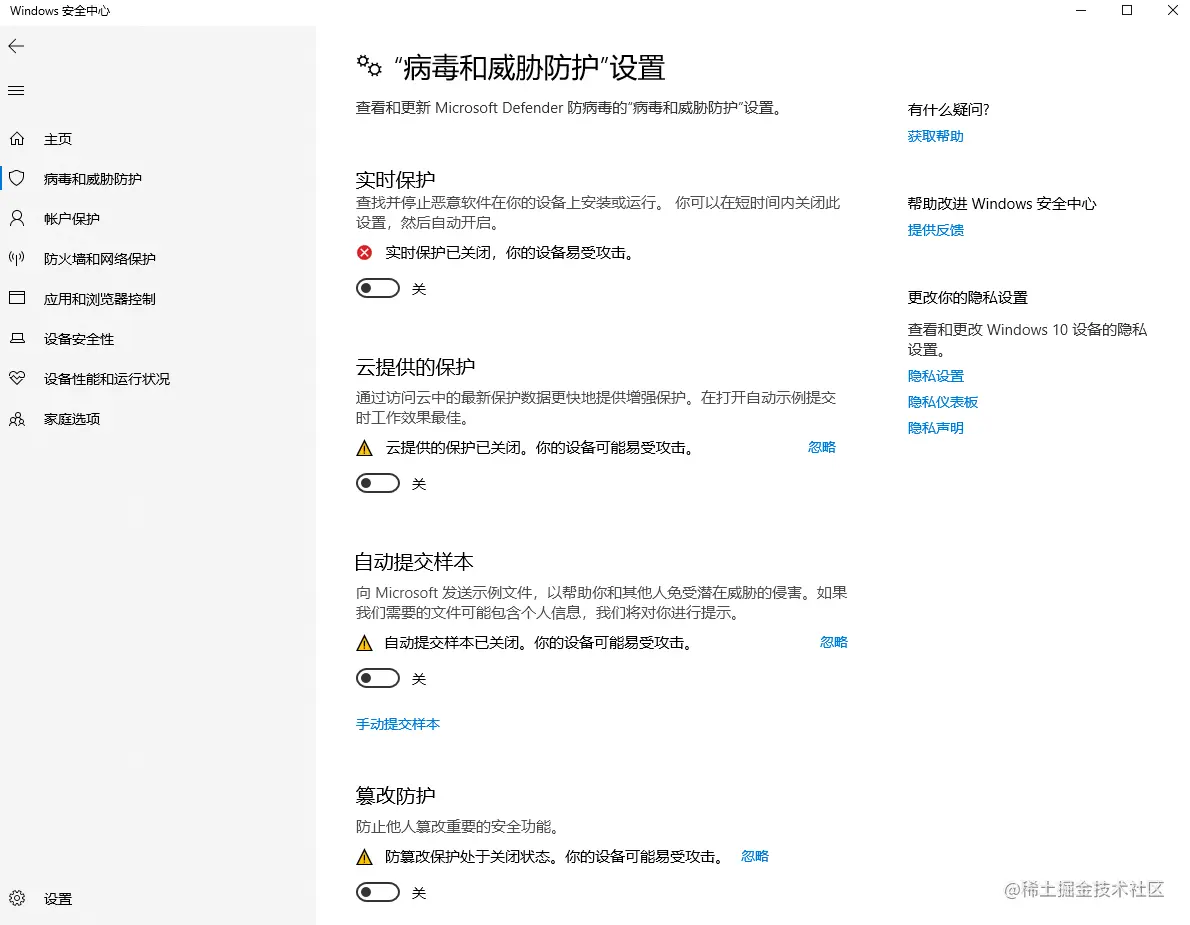Click the warning triangle beside 自动提交样本已关闭
Viewport: 1190px width, 925px height.
coord(364,643)
